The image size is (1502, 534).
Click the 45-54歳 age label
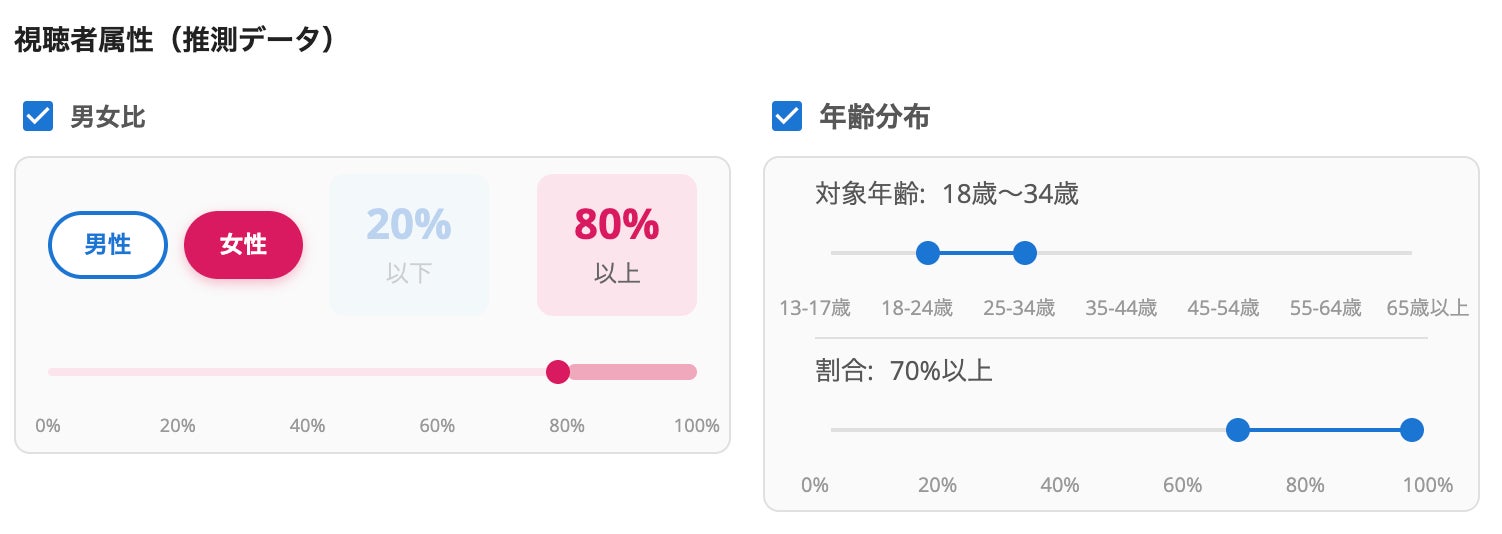(1223, 308)
